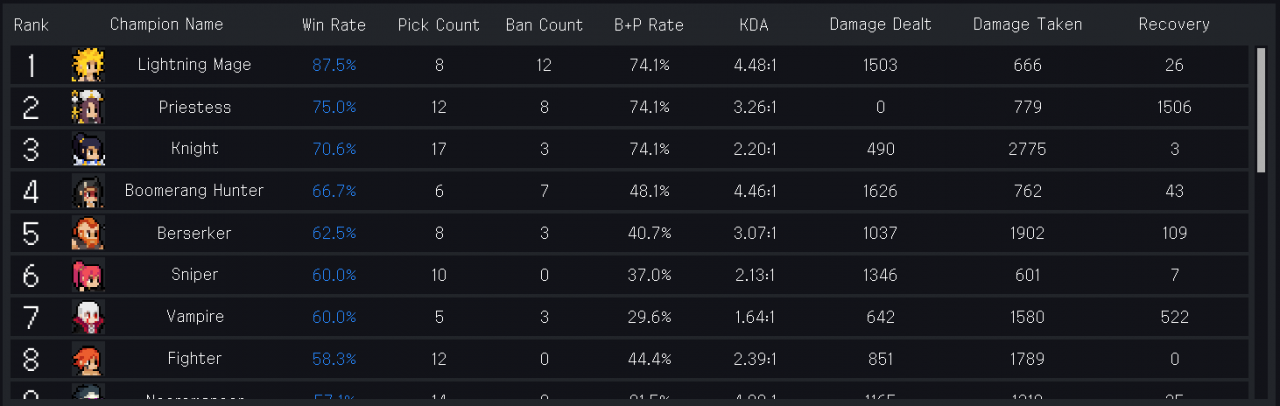Select the Priestess champion portrait icon
The image size is (1280, 406).
(88, 107)
